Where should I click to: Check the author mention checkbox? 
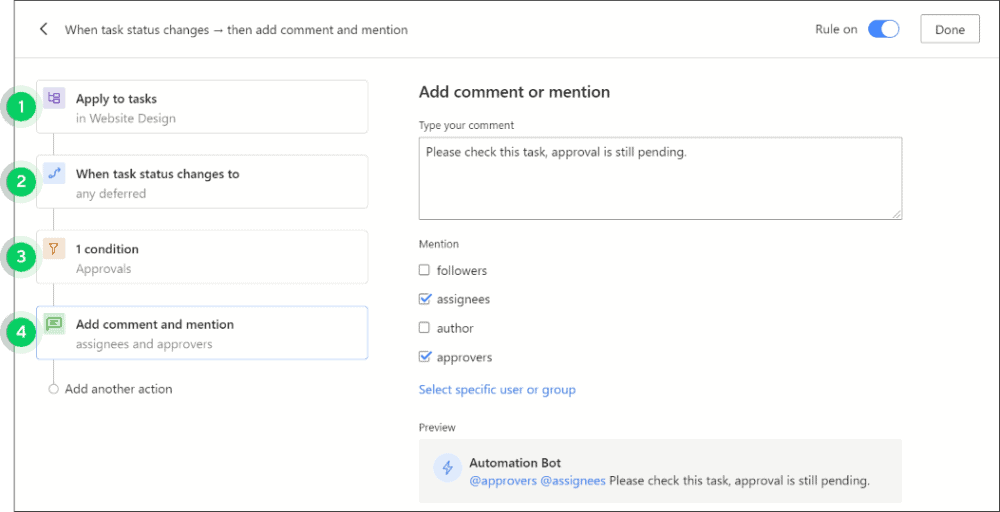coord(424,328)
